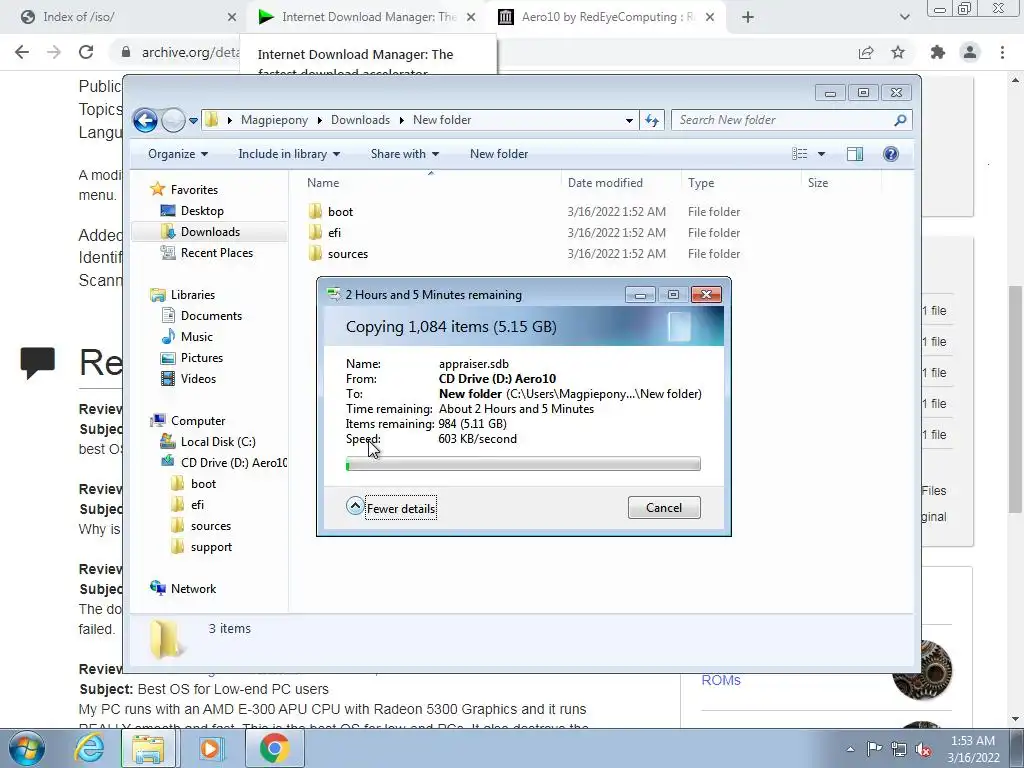Open the Music library
The width and height of the screenshot is (1024, 768).
[x=197, y=337]
